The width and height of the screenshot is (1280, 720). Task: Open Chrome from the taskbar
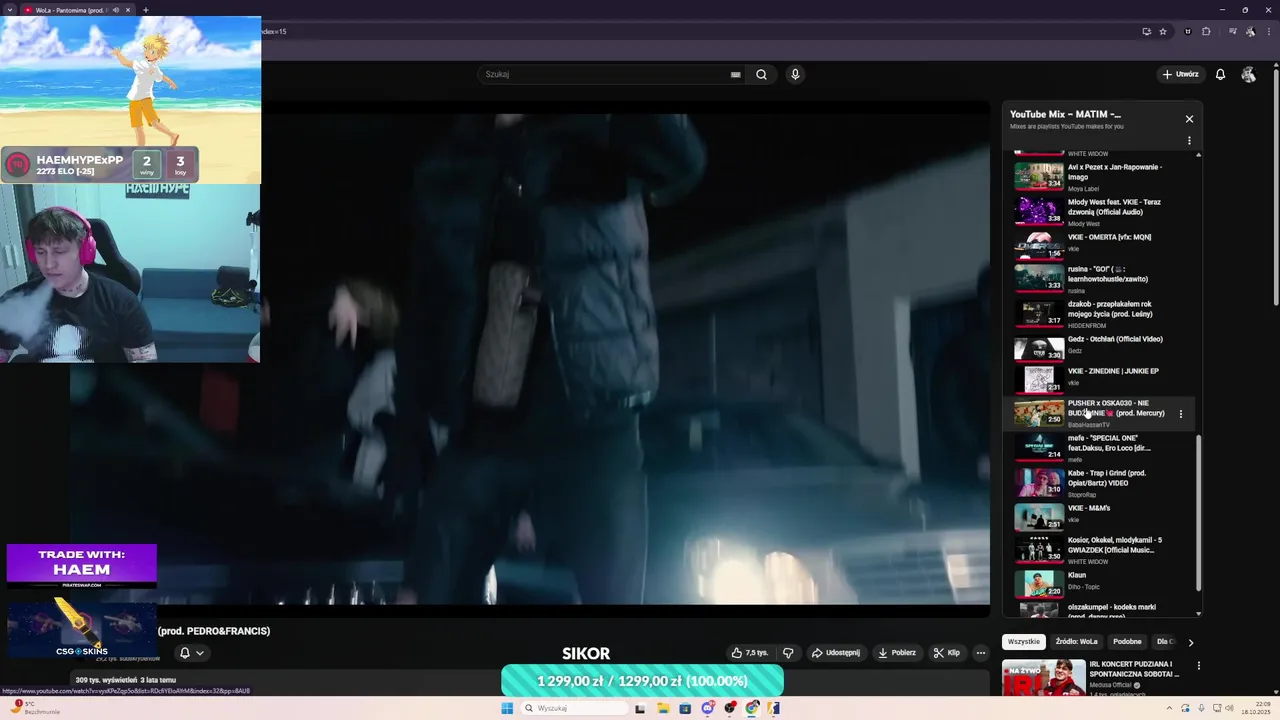752,708
